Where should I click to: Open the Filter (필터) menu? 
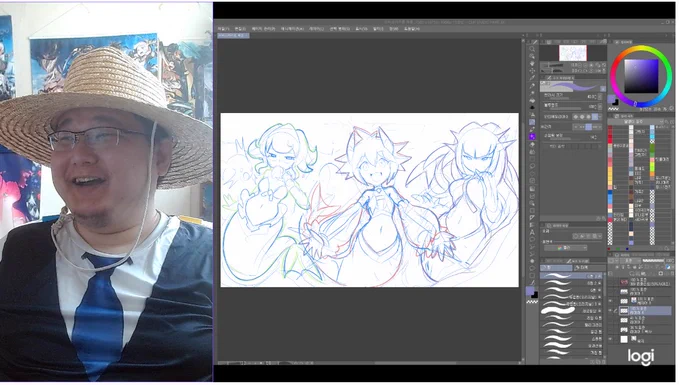click(378, 29)
